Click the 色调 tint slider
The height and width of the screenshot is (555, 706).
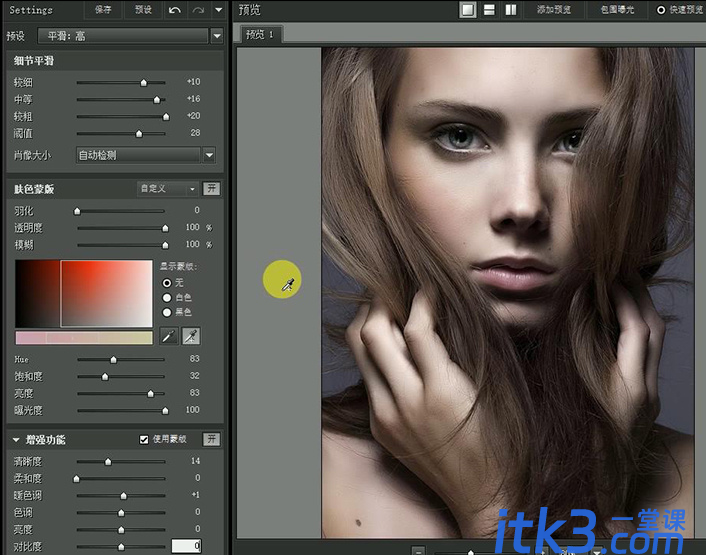tap(121, 513)
